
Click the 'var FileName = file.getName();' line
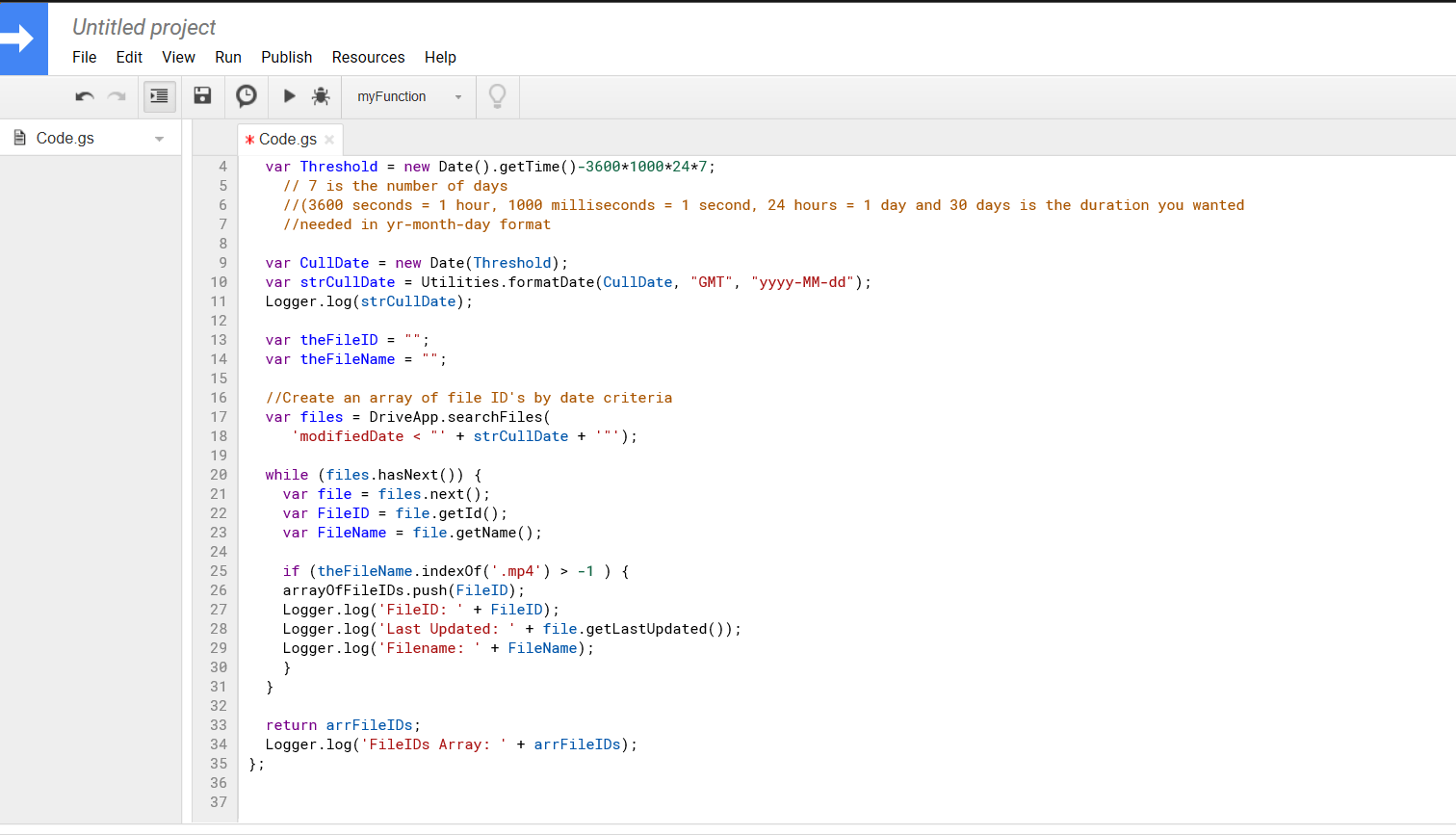412,533
